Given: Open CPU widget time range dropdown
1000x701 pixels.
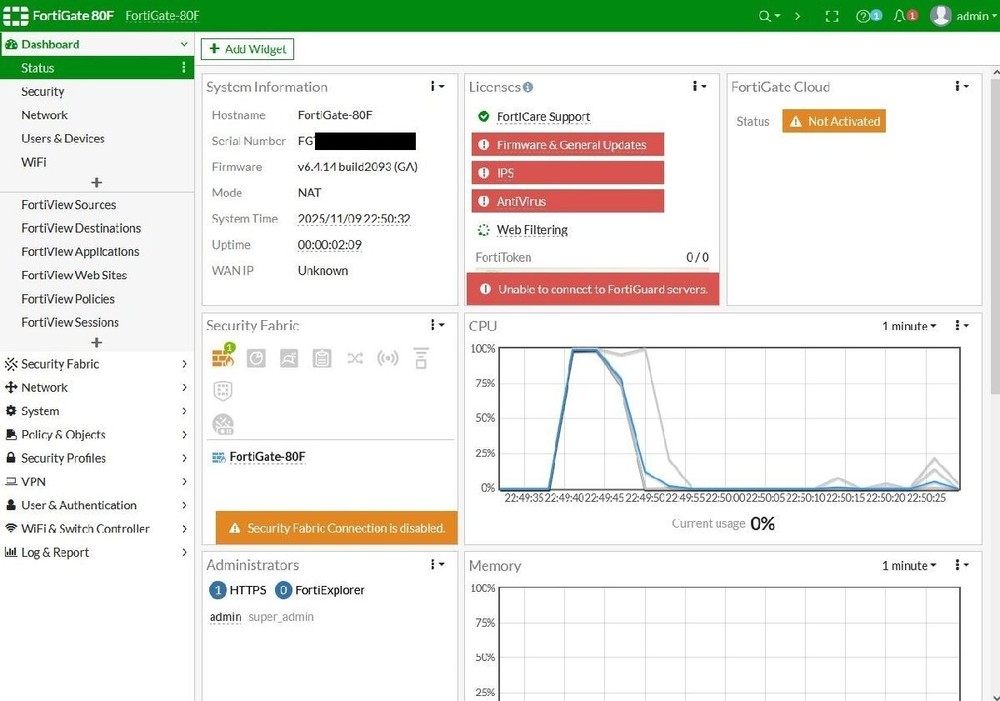Looking at the screenshot, I should (909, 326).
